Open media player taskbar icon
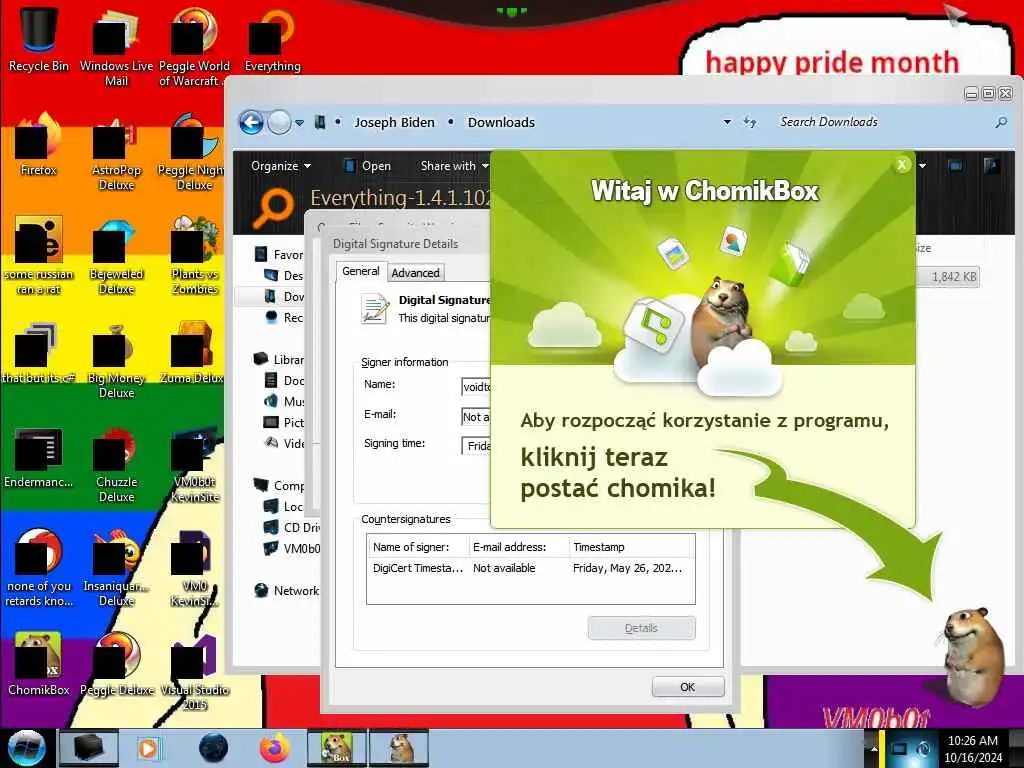Viewport: 1024px width, 768px height. click(x=148, y=748)
